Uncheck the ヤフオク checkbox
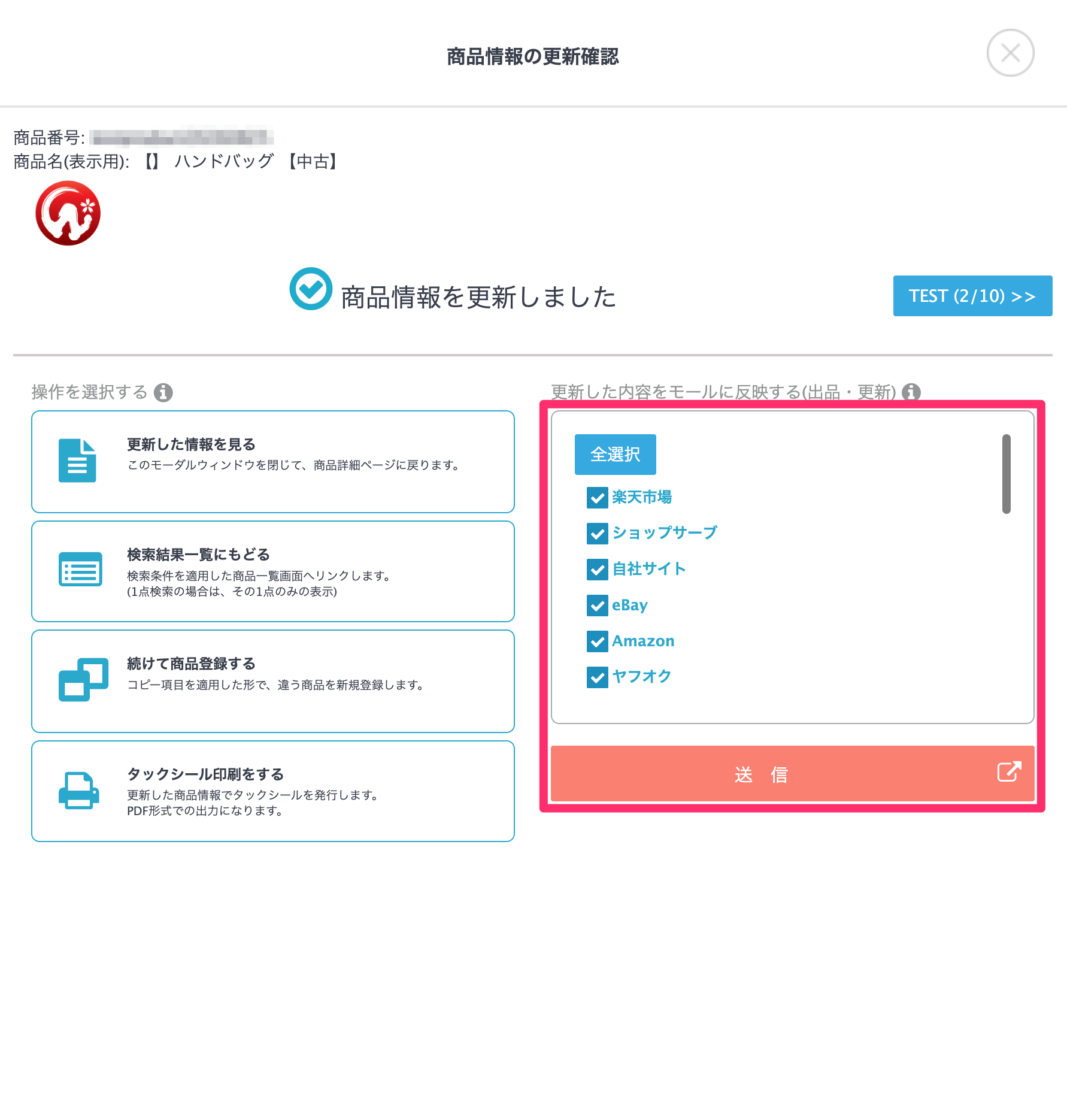The image size is (1067, 1120). (598, 677)
